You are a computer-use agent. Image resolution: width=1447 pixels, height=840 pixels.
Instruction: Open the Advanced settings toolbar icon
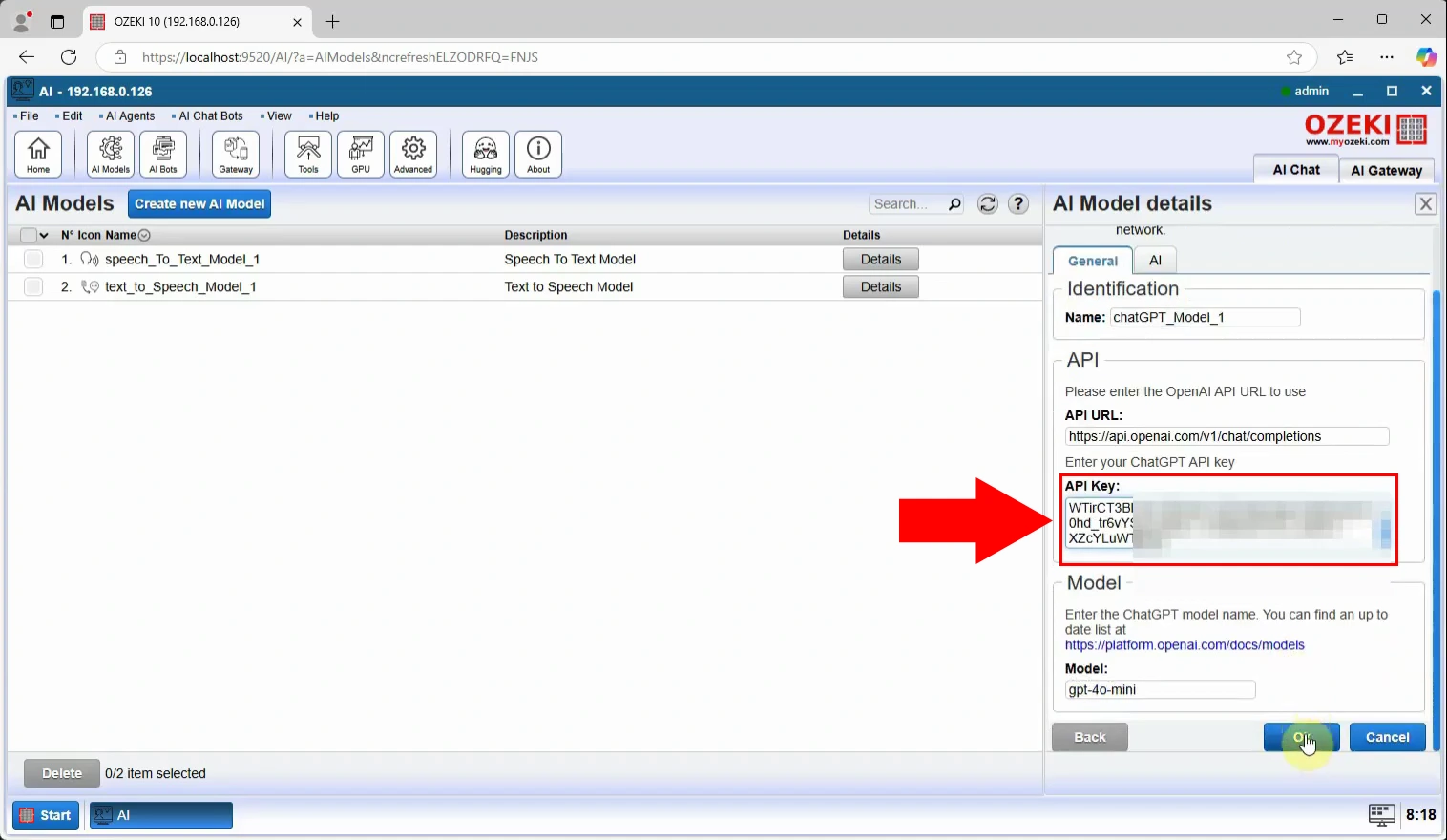pyautogui.click(x=413, y=154)
